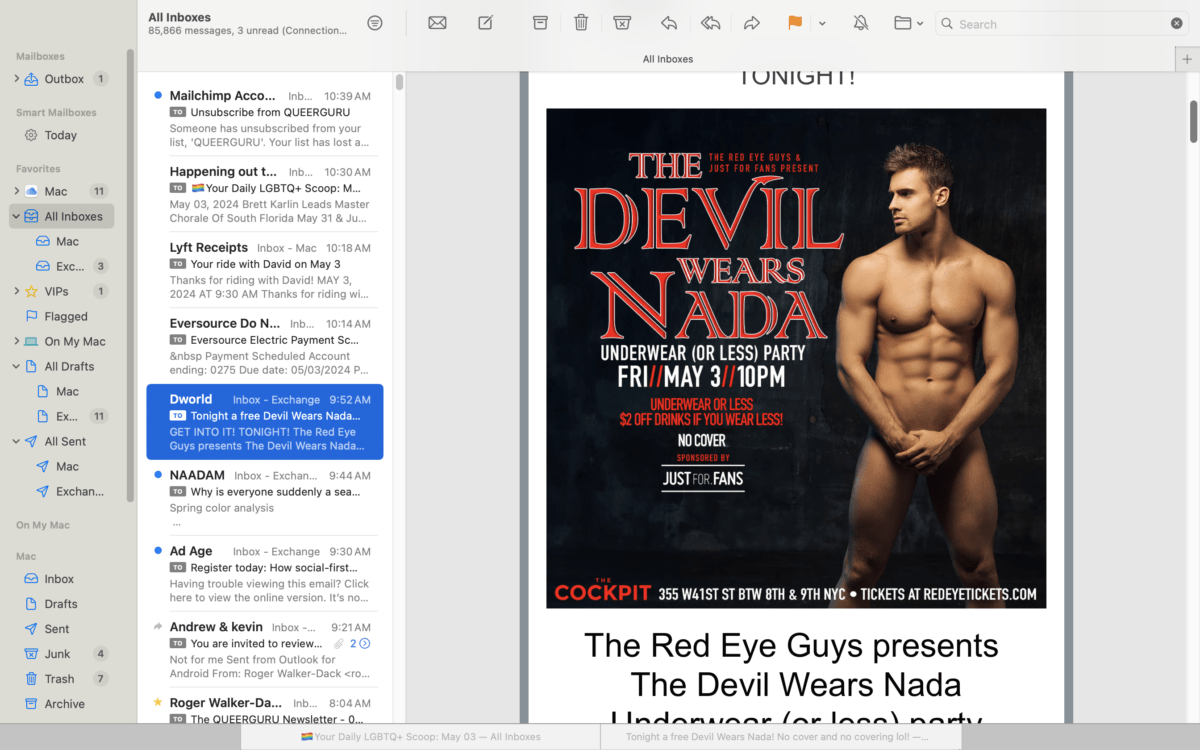Image resolution: width=1200 pixels, height=750 pixels.
Task: Open the Junk mailbox with 4 items
Action: tap(57, 654)
